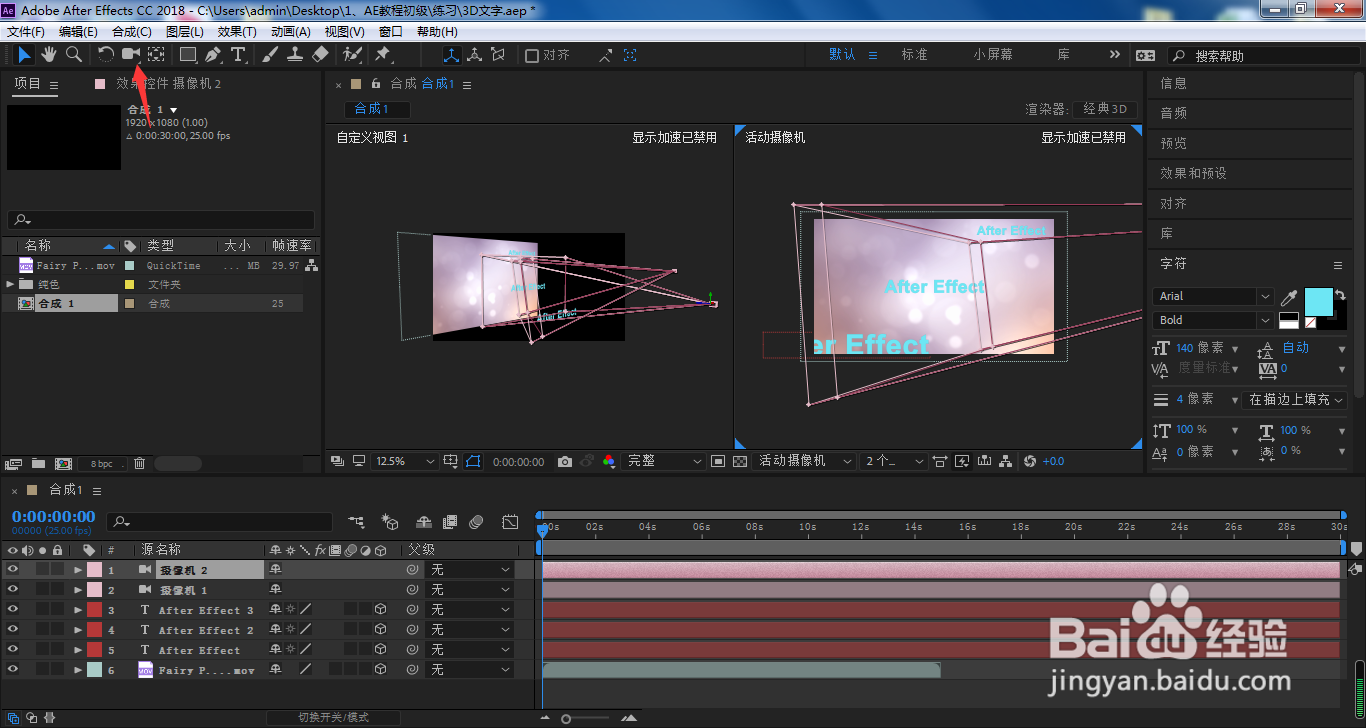Open the 12.5% magnification dropdown
The image size is (1366, 728).
pos(405,461)
